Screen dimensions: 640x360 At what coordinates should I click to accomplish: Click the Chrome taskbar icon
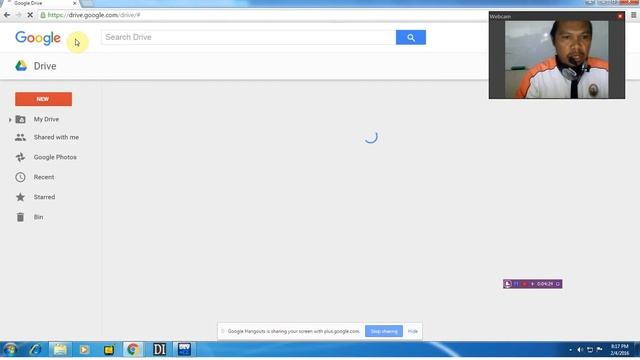tap(133, 349)
